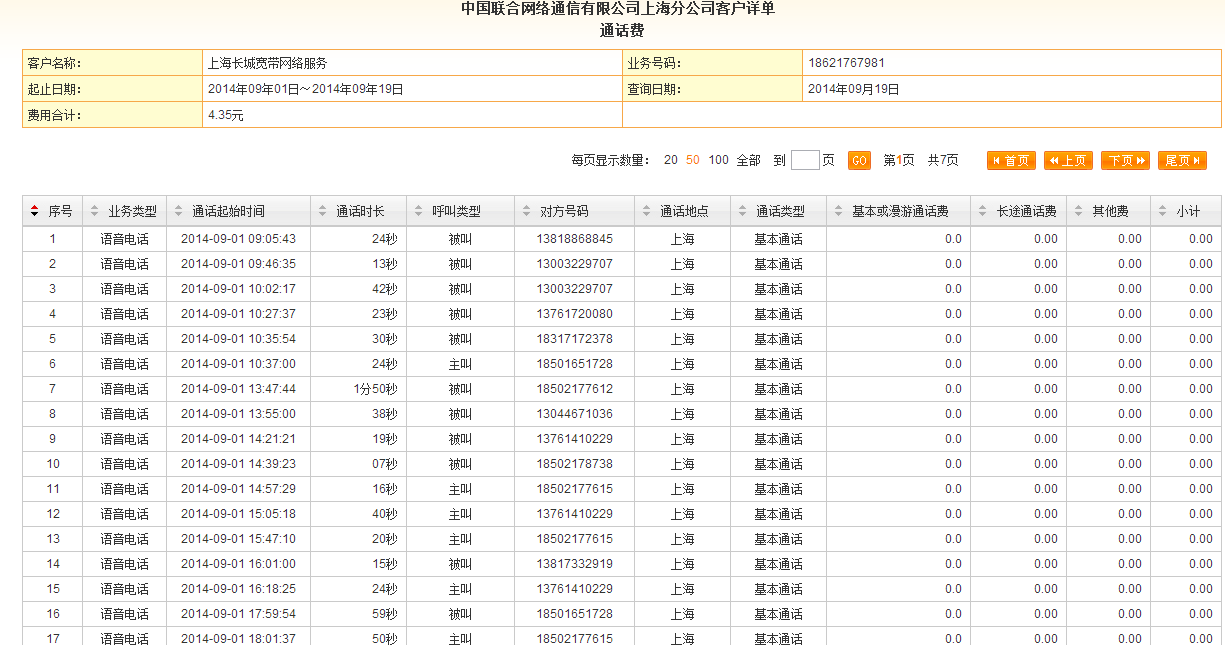
Task: Click the sort icon next to 小计
Action: coord(1163,212)
